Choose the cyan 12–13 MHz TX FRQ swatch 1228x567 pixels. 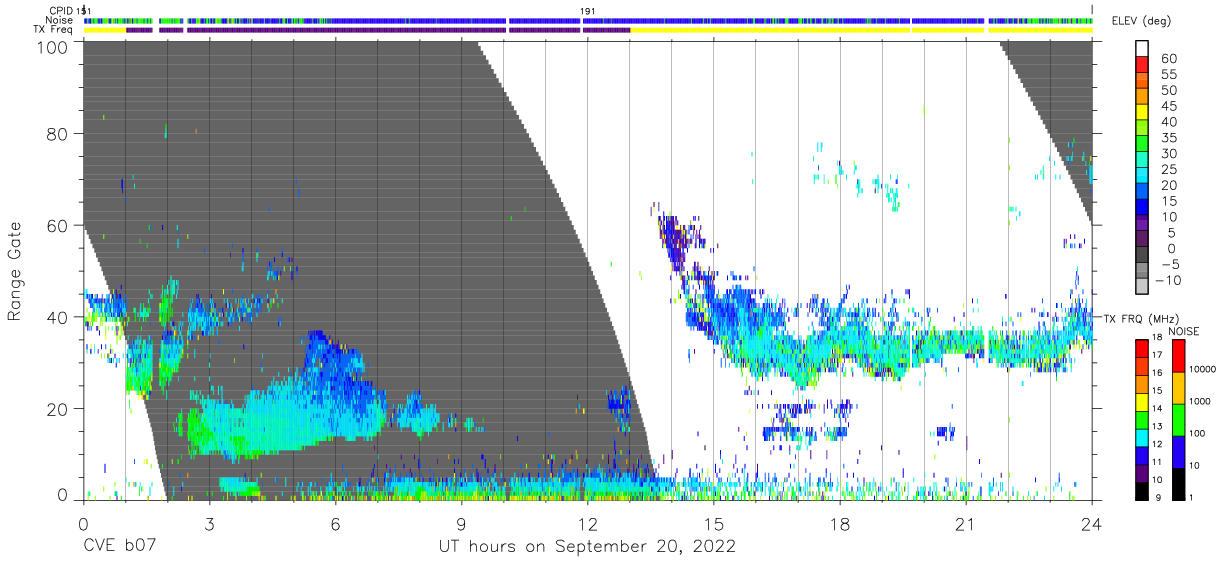click(1141, 437)
